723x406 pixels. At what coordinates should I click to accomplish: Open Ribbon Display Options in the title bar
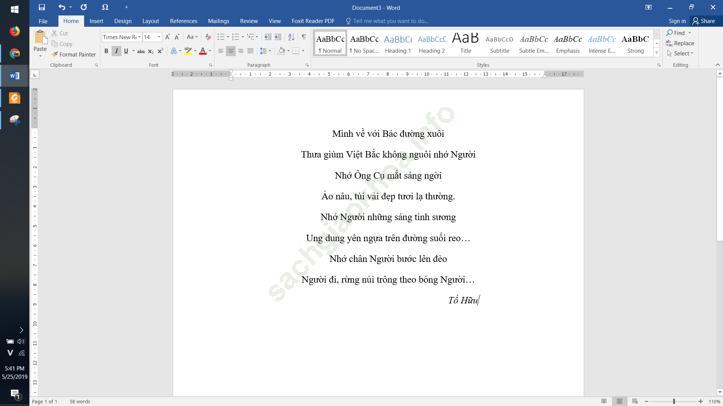pyautogui.click(x=648, y=7)
